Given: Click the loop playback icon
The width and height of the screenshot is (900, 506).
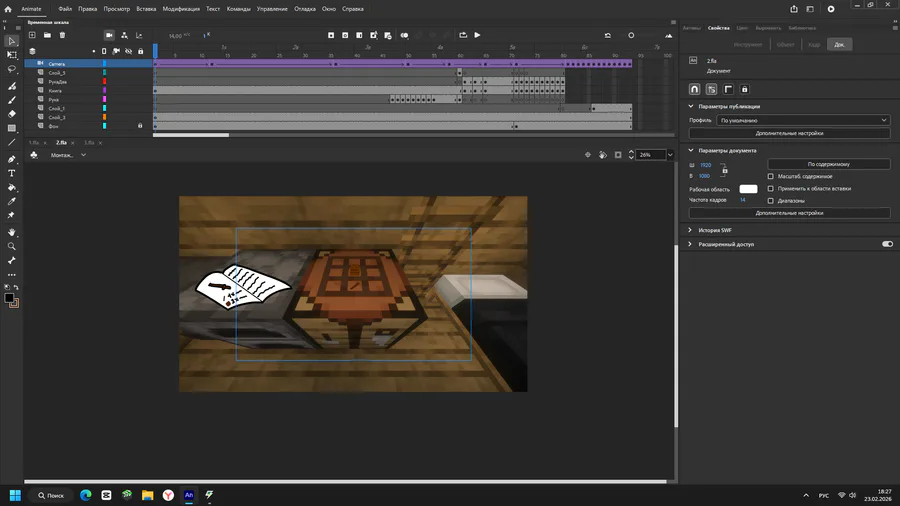Looking at the screenshot, I should [463, 35].
